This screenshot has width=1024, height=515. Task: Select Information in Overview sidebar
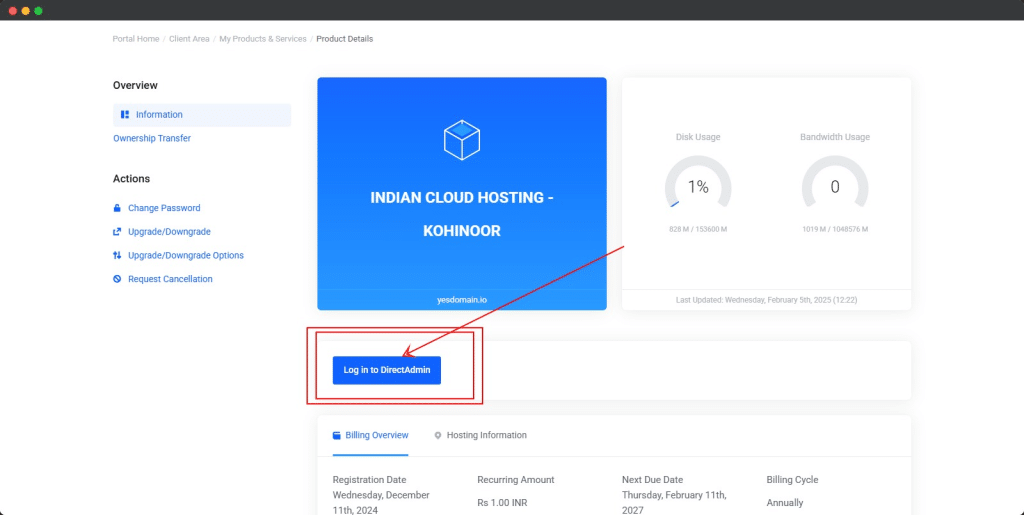point(202,115)
